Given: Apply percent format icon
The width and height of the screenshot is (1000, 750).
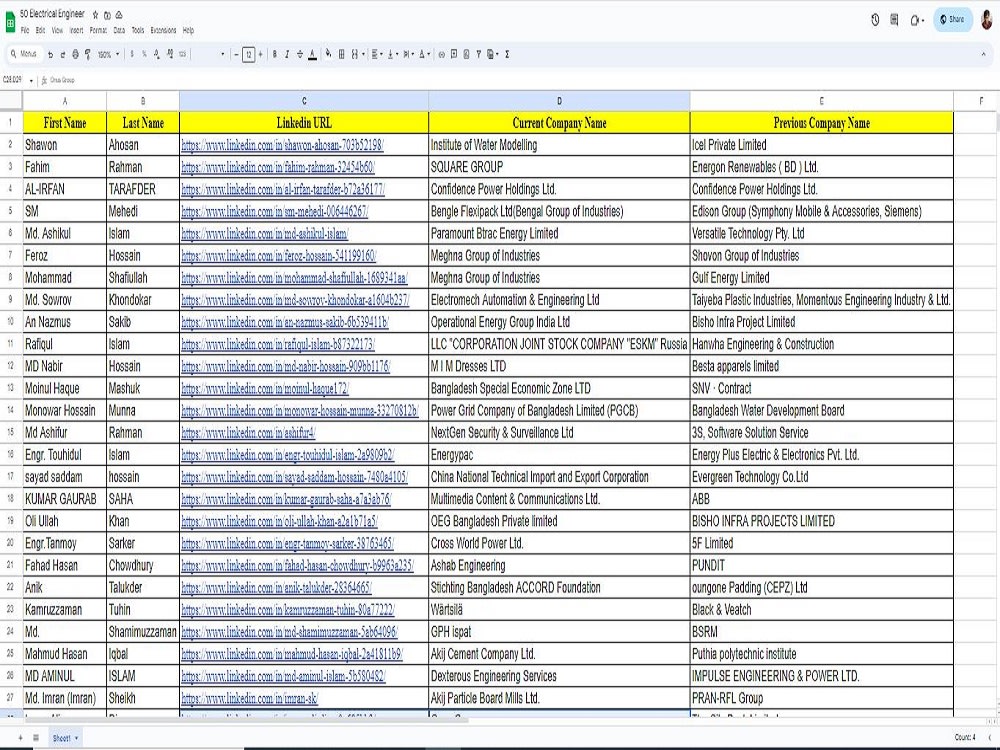Looking at the screenshot, I should [x=145, y=55].
